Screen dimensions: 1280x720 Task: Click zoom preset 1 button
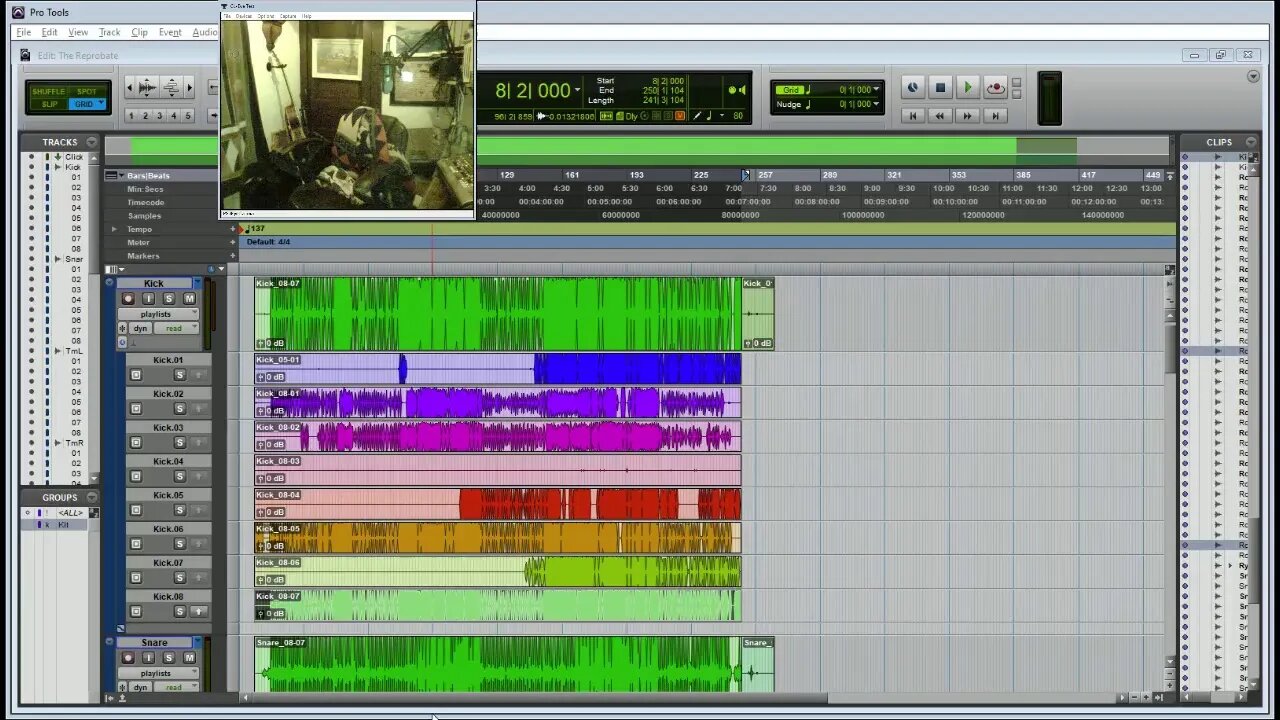[131, 116]
